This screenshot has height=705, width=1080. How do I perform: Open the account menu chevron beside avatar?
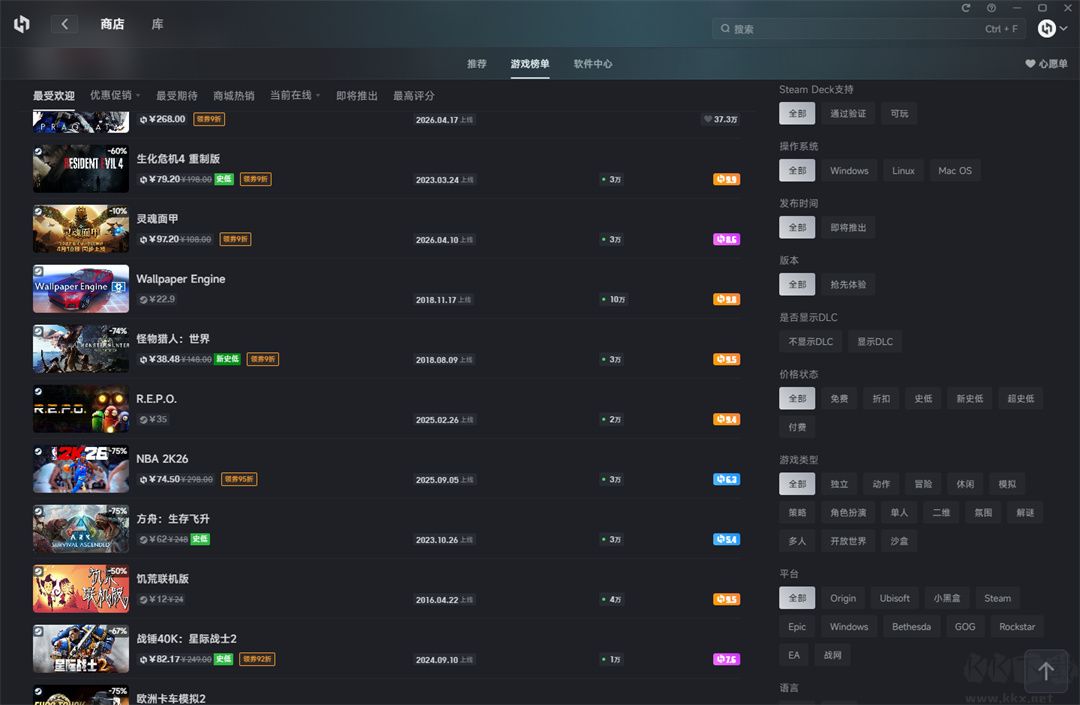tap(1063, 28)
